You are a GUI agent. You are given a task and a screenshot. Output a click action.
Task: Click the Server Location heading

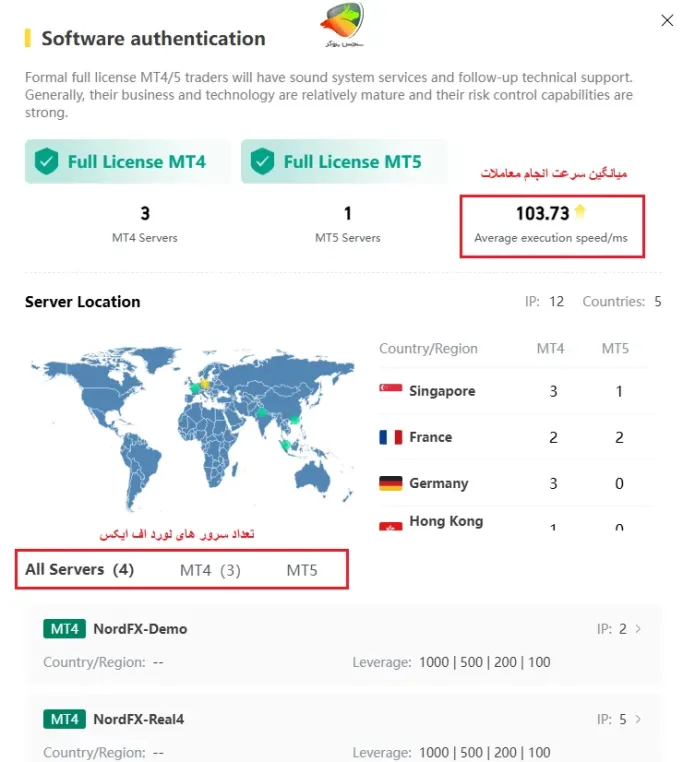[83, 302]
